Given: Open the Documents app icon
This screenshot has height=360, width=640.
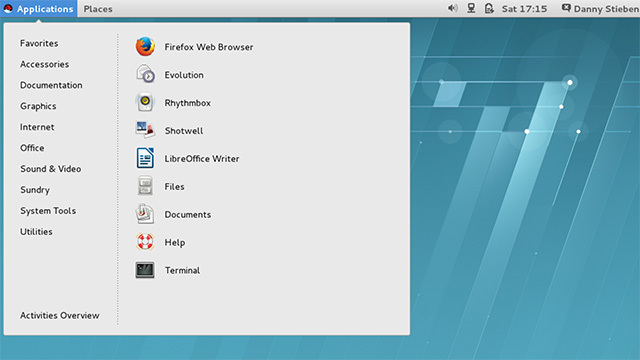Looking at the screenshot, I should [145, 214].
